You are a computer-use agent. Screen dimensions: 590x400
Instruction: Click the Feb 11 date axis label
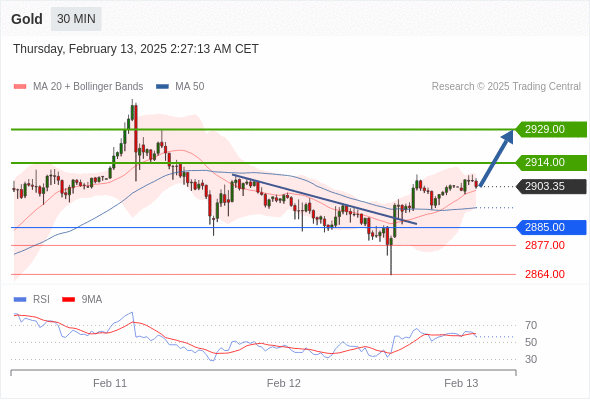110,383
